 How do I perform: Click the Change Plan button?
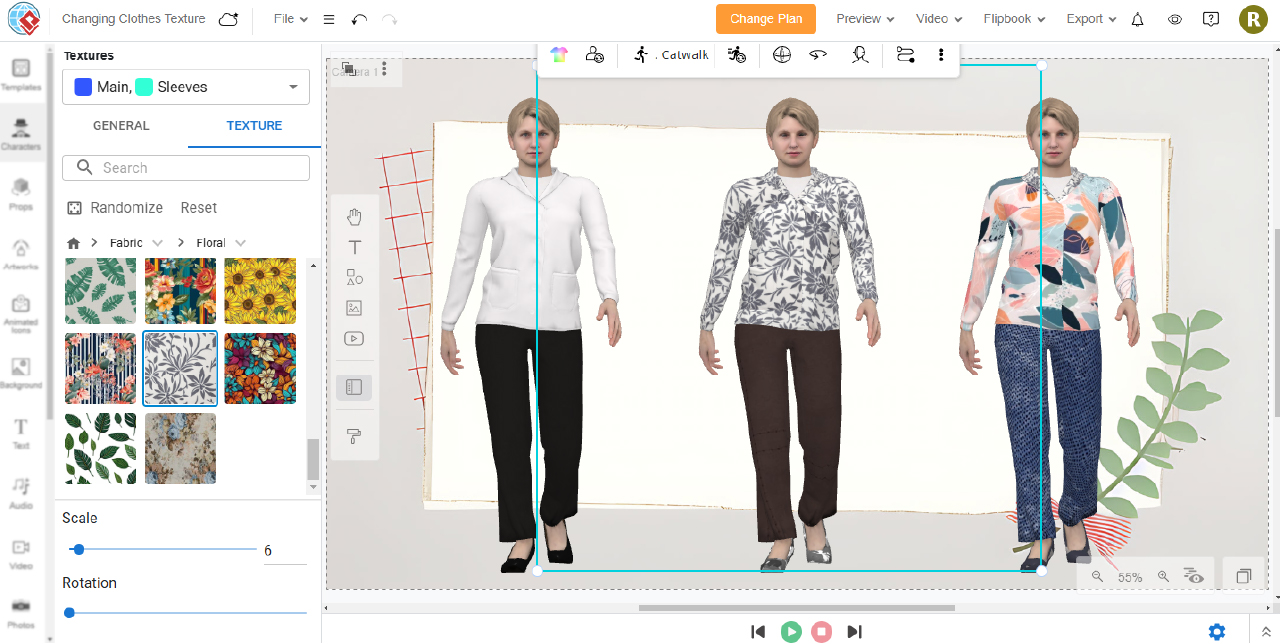[x=766, y=18]
